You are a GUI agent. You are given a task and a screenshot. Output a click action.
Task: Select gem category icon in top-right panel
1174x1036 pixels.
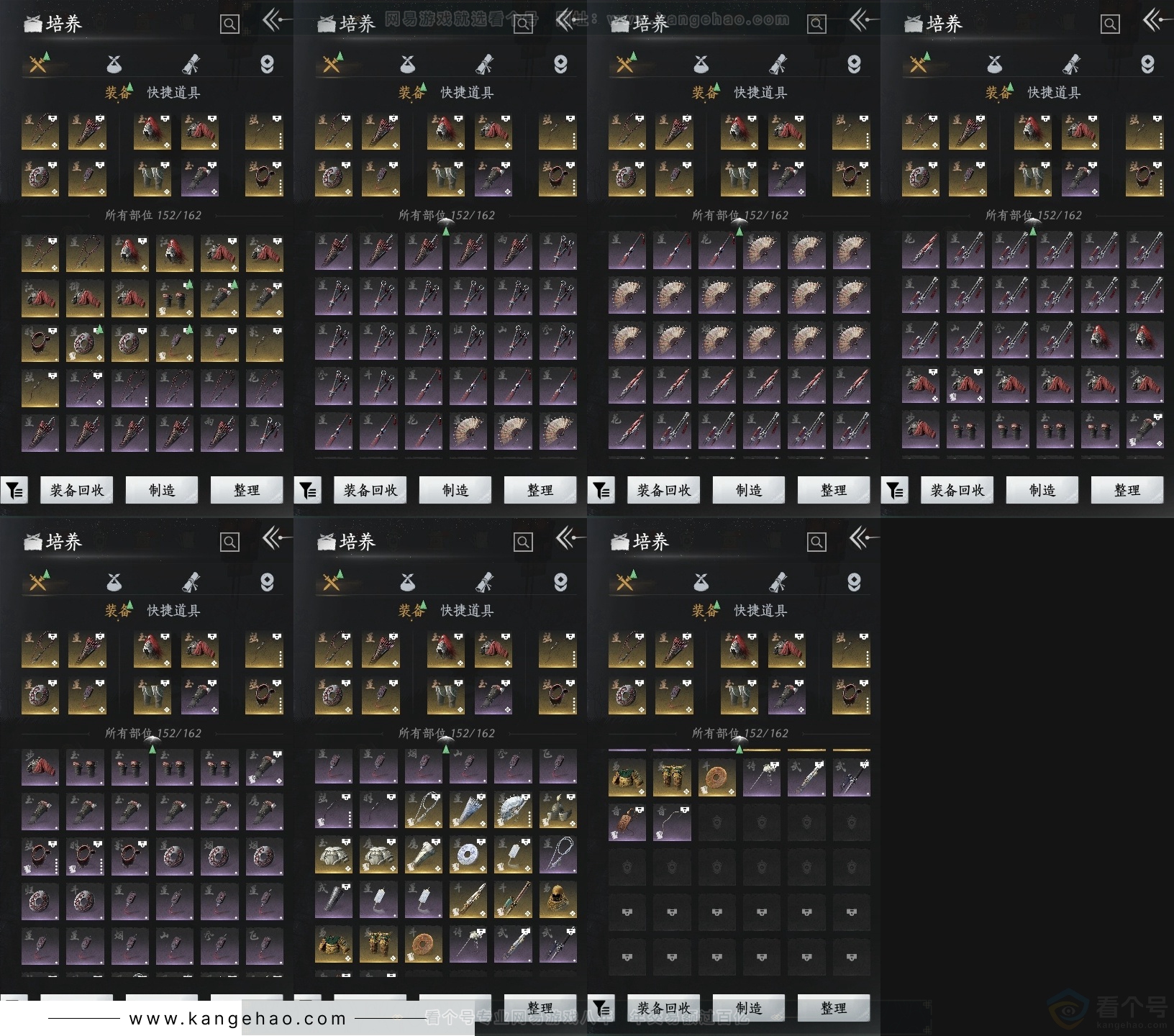[x=1147, y=64]
